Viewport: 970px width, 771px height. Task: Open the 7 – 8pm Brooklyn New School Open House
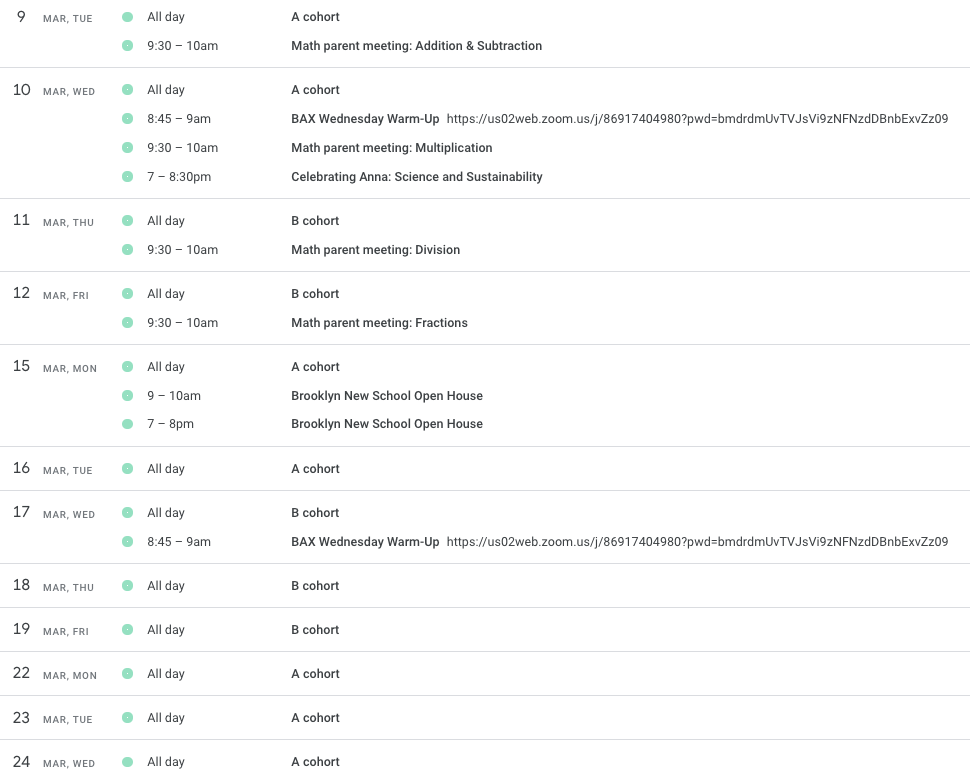click(386, 424)
